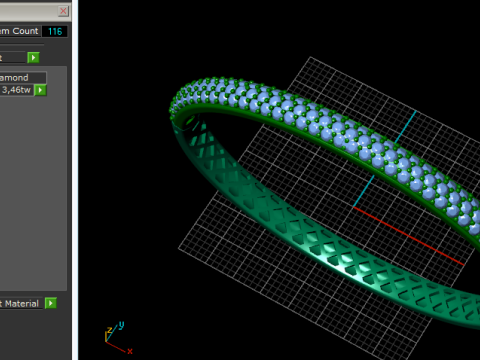Image resolution: width=480 pixels, height=360 pixels.
Task: Click the green arrow beside 3,46tw
Action: [x=40, y=90]
